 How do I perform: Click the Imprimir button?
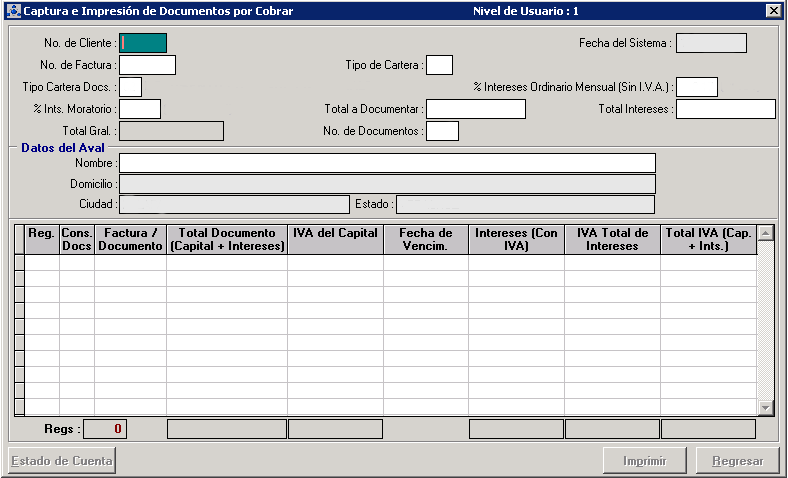645,461
